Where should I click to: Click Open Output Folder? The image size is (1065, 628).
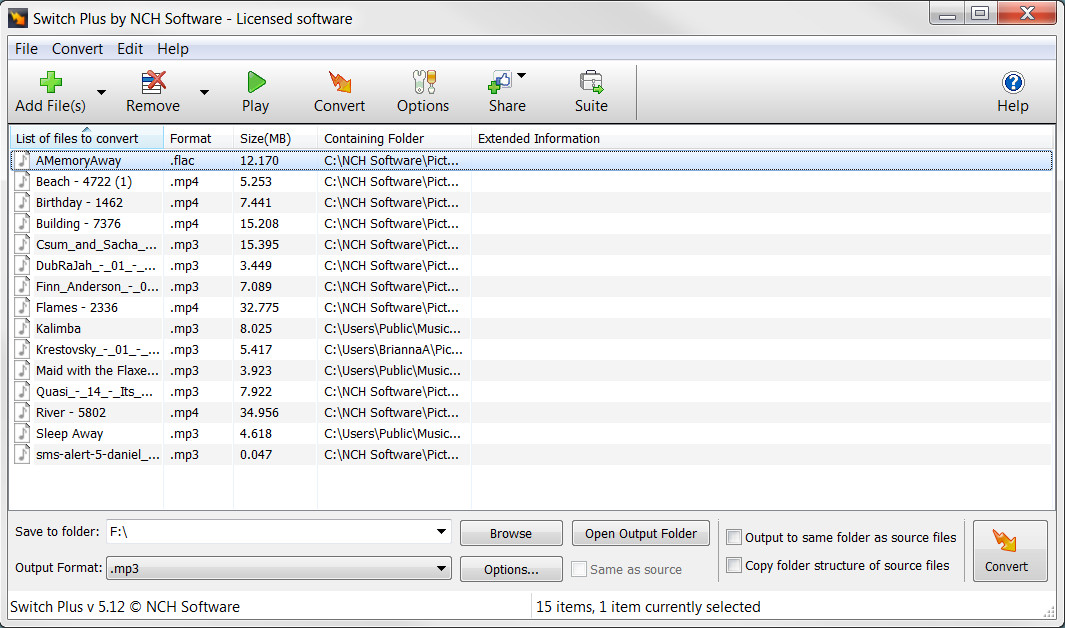tap(640, 533)
